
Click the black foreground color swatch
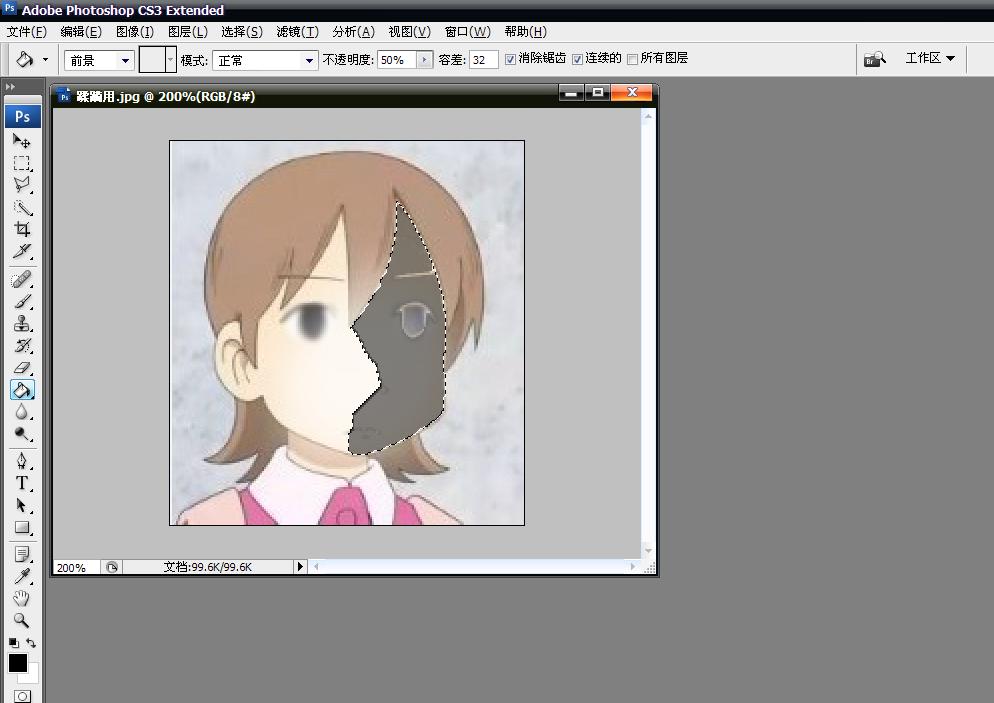pos(18,663)
